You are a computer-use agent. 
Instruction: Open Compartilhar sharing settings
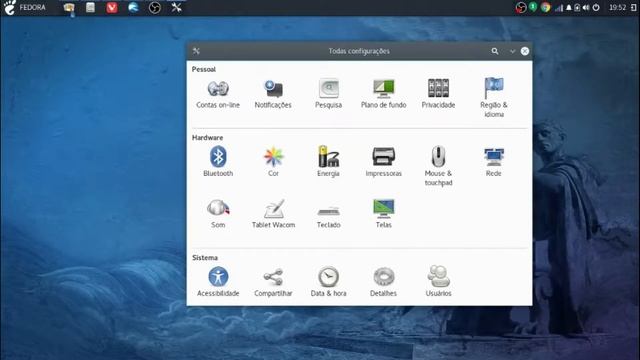[273, 282]
